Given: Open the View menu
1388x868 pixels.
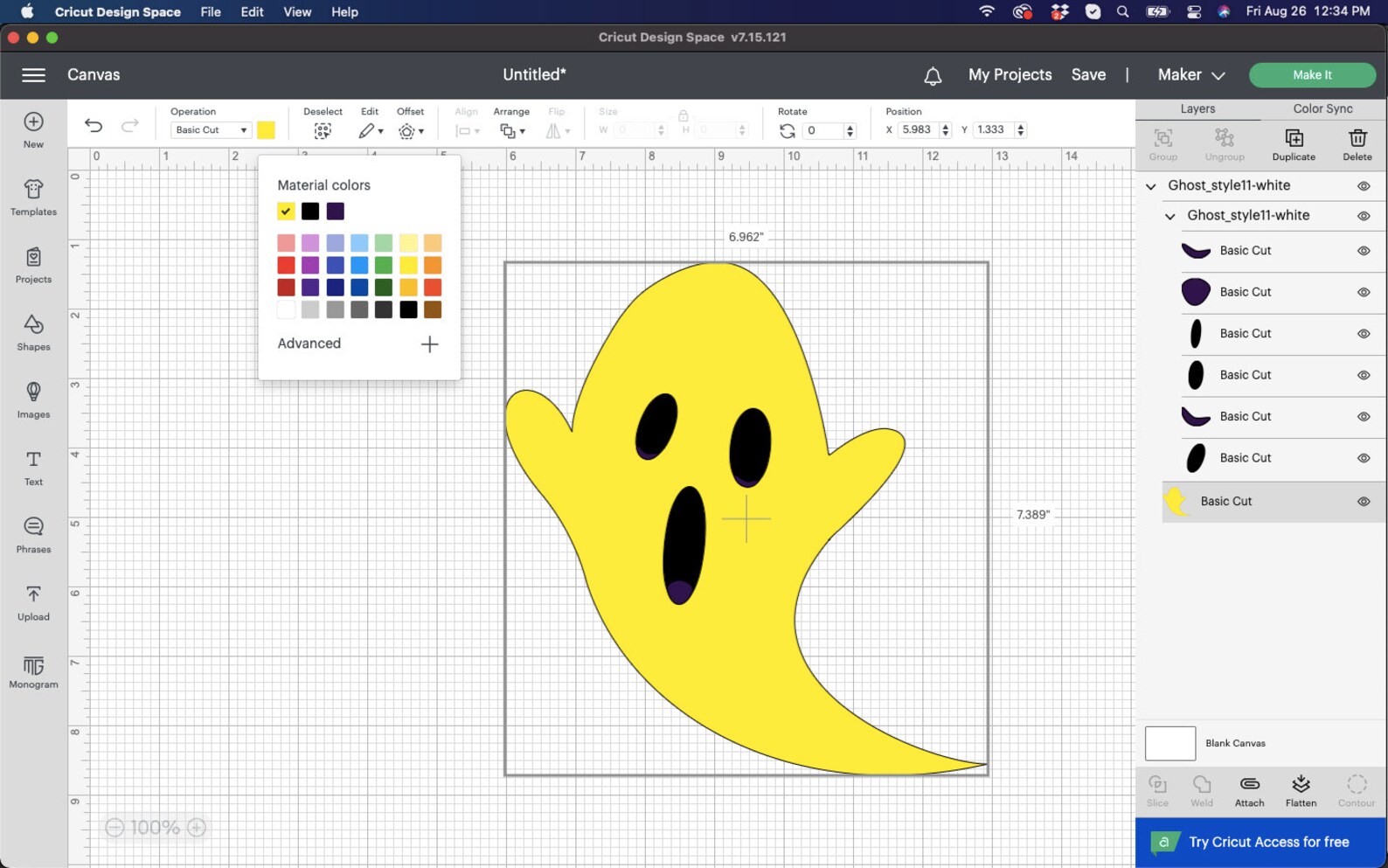Looking at the screenshot, I should 297,12.
